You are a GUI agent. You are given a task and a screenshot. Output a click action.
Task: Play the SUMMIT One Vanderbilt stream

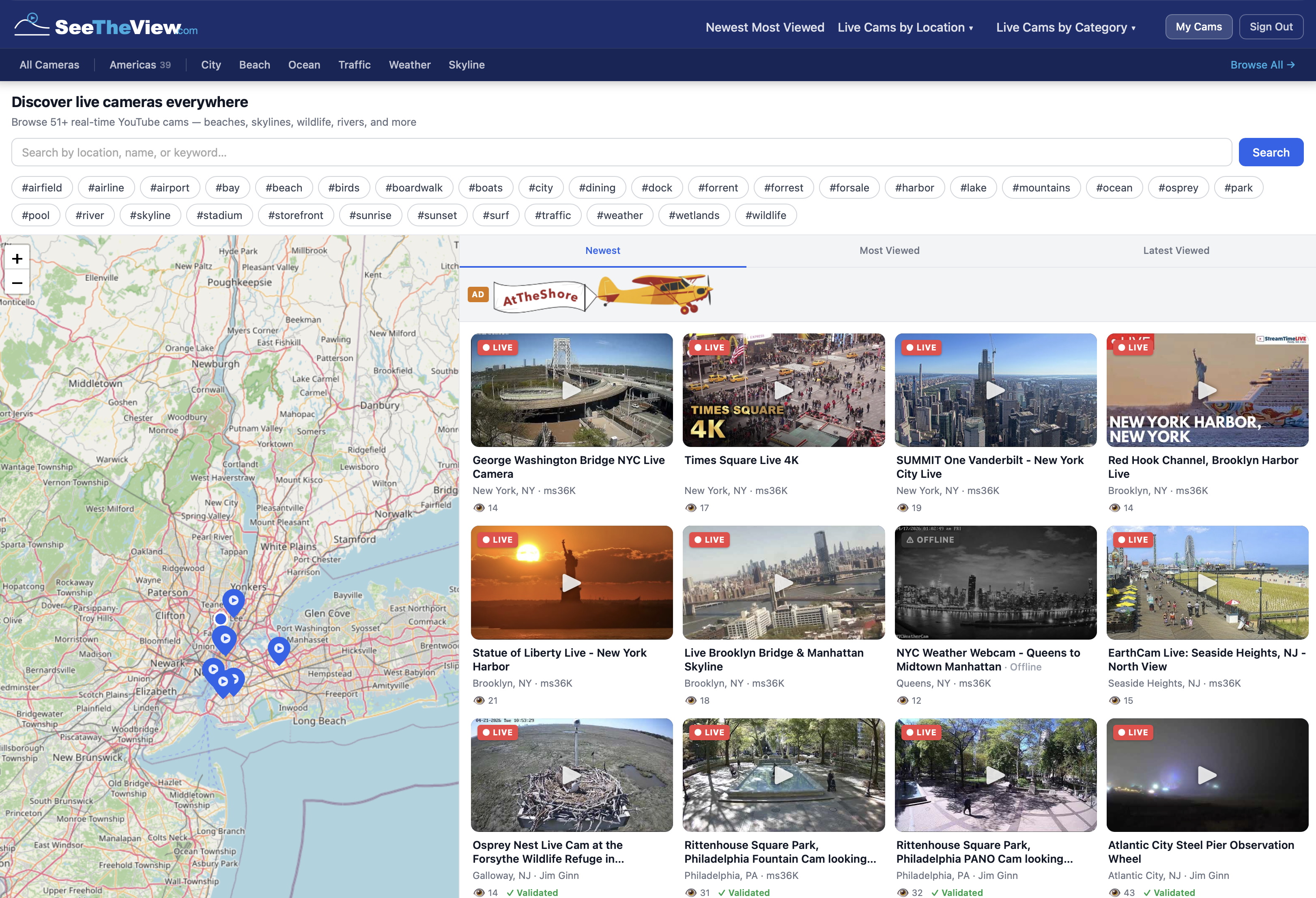(x=995, y=390)
